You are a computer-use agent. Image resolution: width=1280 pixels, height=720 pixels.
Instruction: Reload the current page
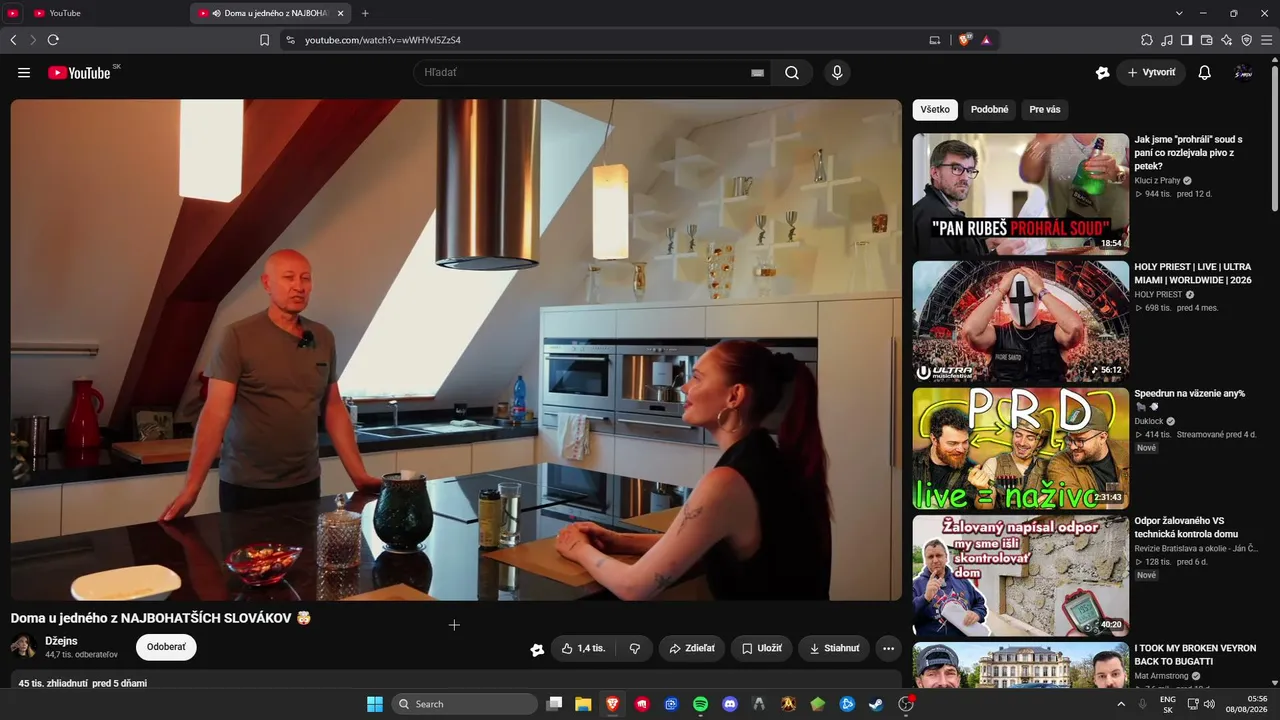(53, 40)
